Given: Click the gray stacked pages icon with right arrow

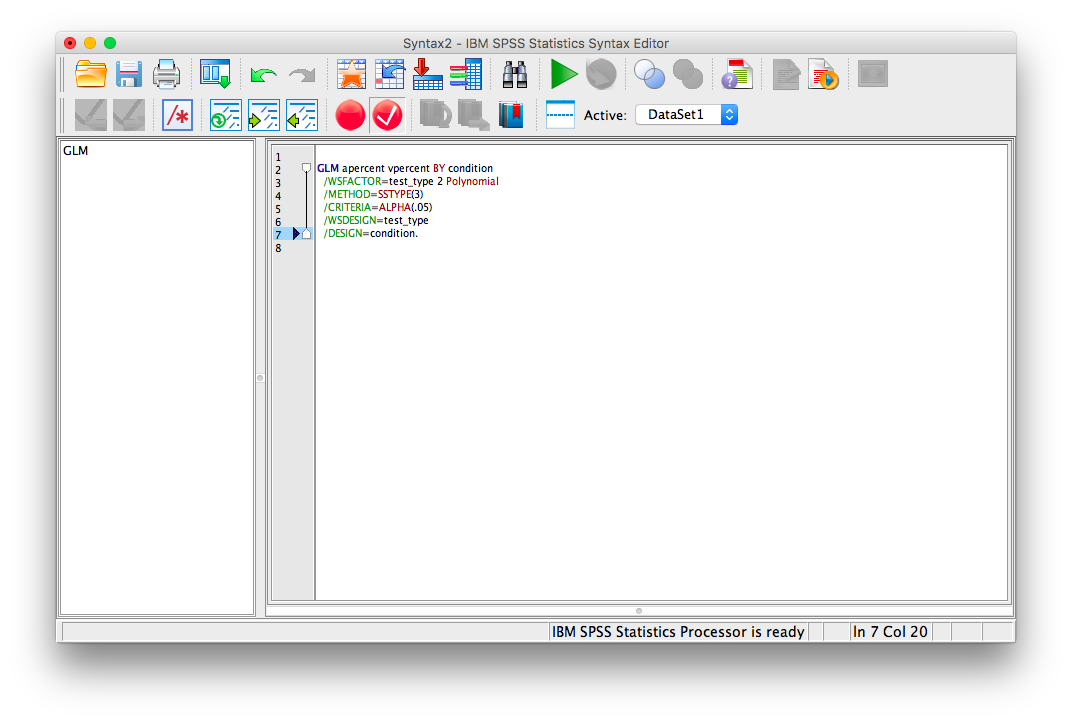Looking at the screenshot, I should (474, 115).
